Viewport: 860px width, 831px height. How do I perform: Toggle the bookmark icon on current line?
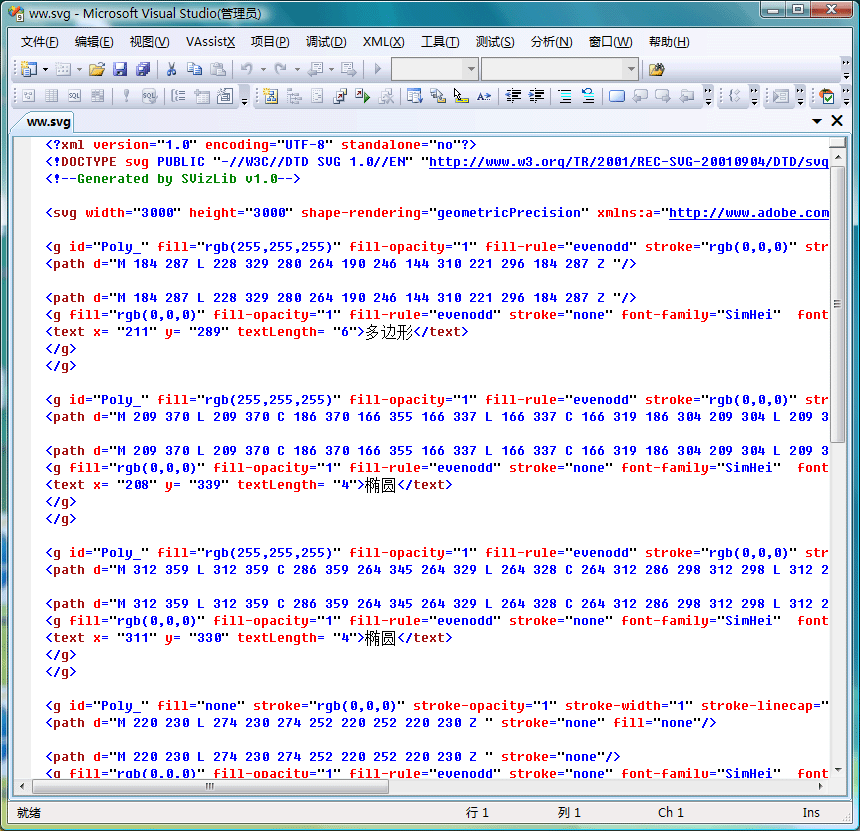pyautogui.click(x=617, y=96)
